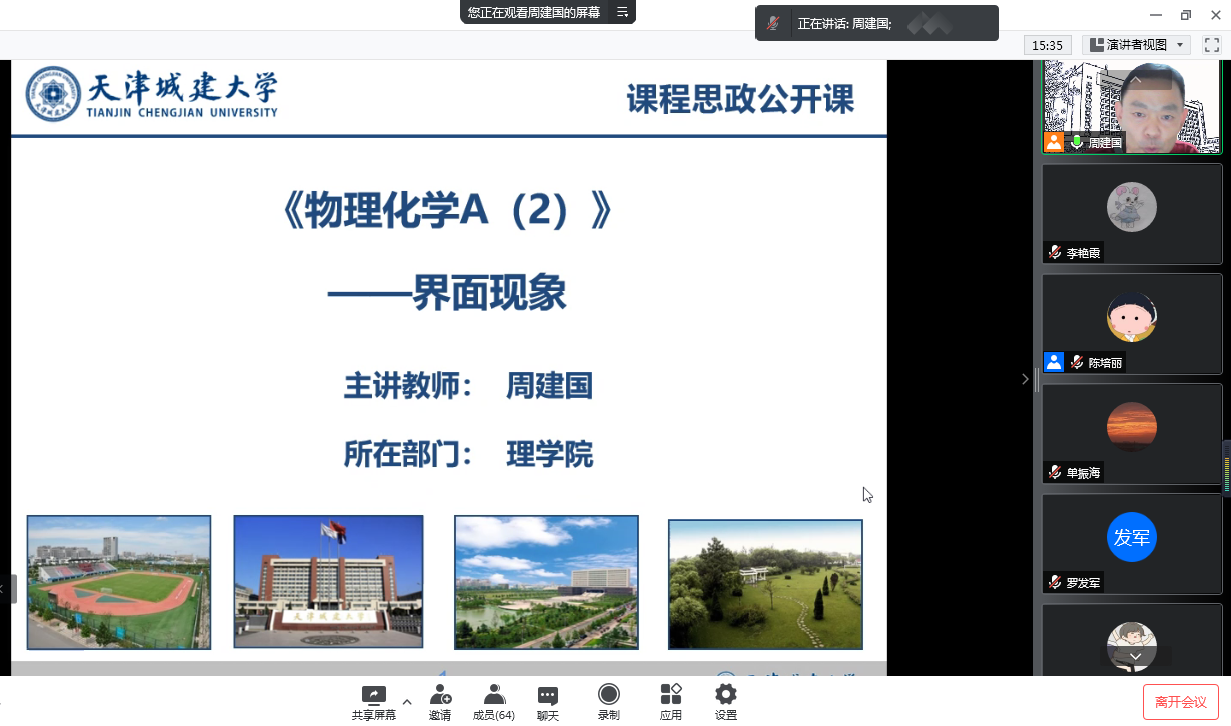Open the 演讲者视图 view dropdown
The image size is (1231, 726).
[x=1137, y=45]
